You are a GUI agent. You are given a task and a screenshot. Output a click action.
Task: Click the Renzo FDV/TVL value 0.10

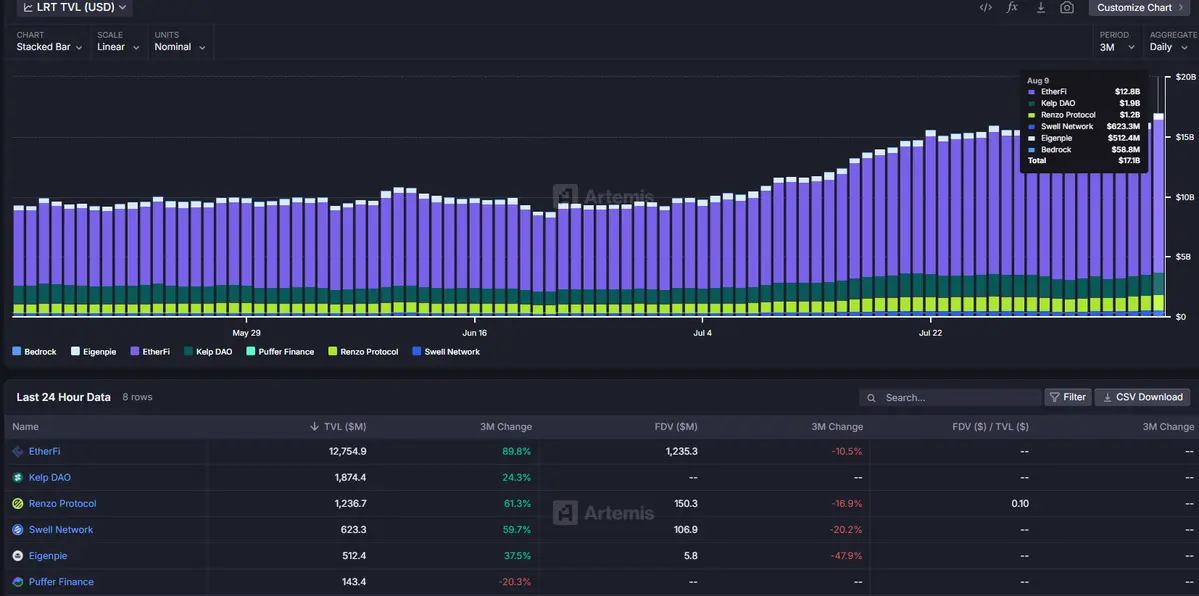[1019, 503]
